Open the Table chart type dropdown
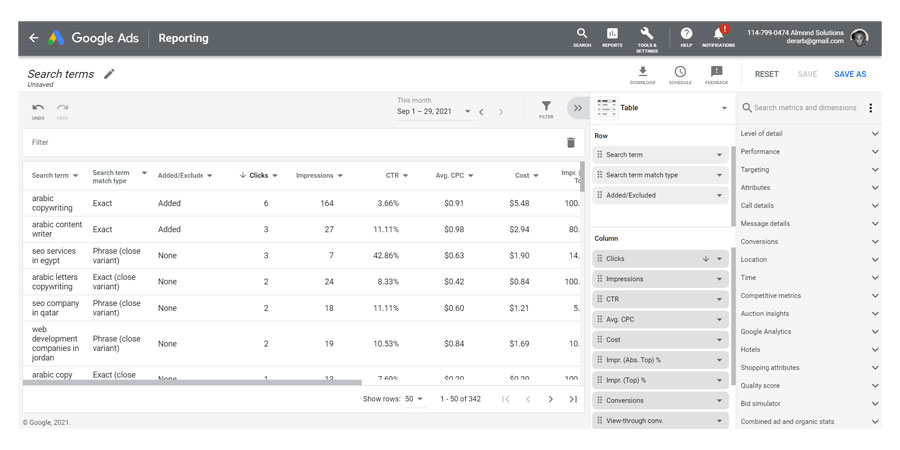This screenshot has height=450, width=900. (725, 108)
